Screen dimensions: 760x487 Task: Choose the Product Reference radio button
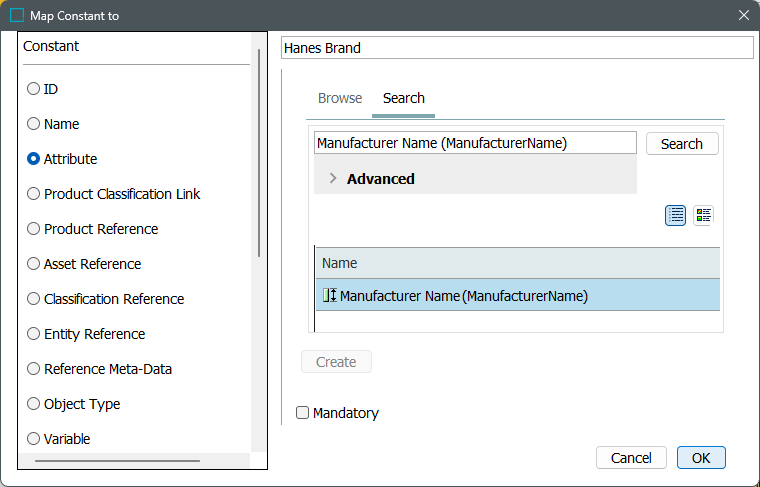coord(33,229)
